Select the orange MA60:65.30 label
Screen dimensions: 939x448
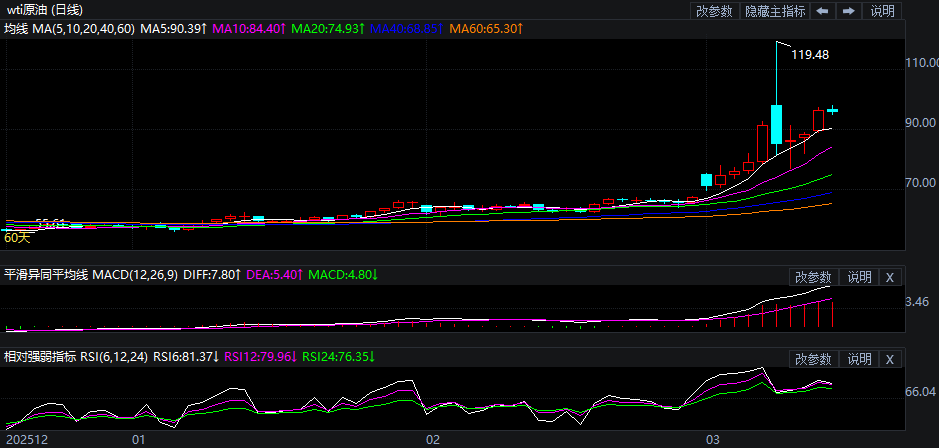point(487,30)
